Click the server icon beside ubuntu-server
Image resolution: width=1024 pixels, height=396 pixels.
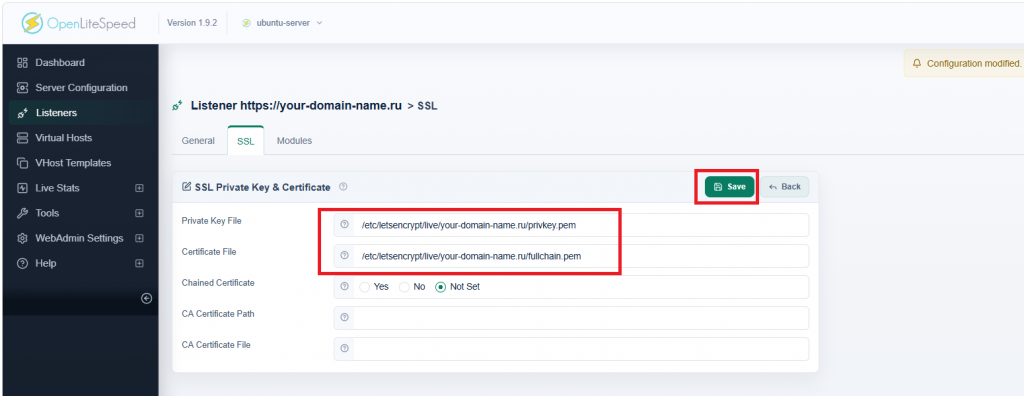coord(247,23)
